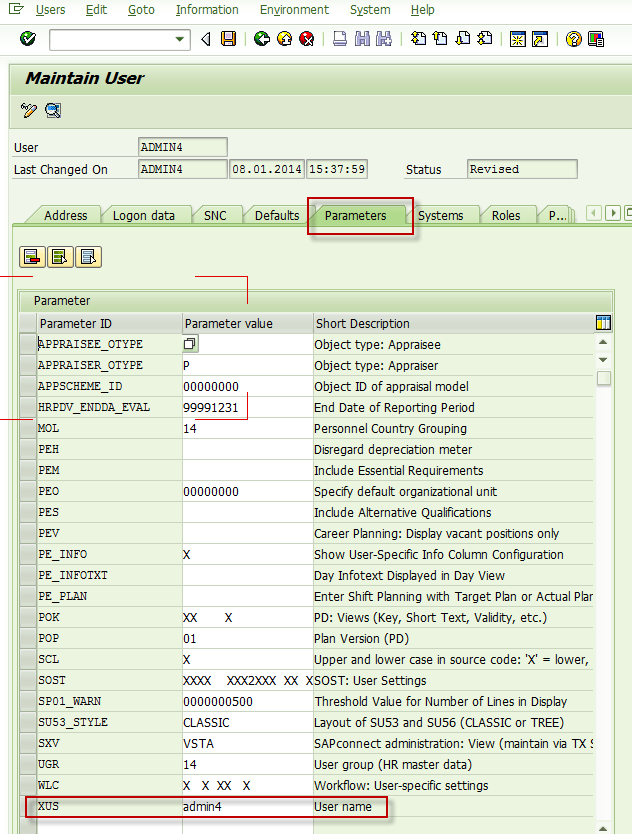Click the Other User icon below the title
Image resolution: width=632 pixels, height=834 pixels.
53,110
